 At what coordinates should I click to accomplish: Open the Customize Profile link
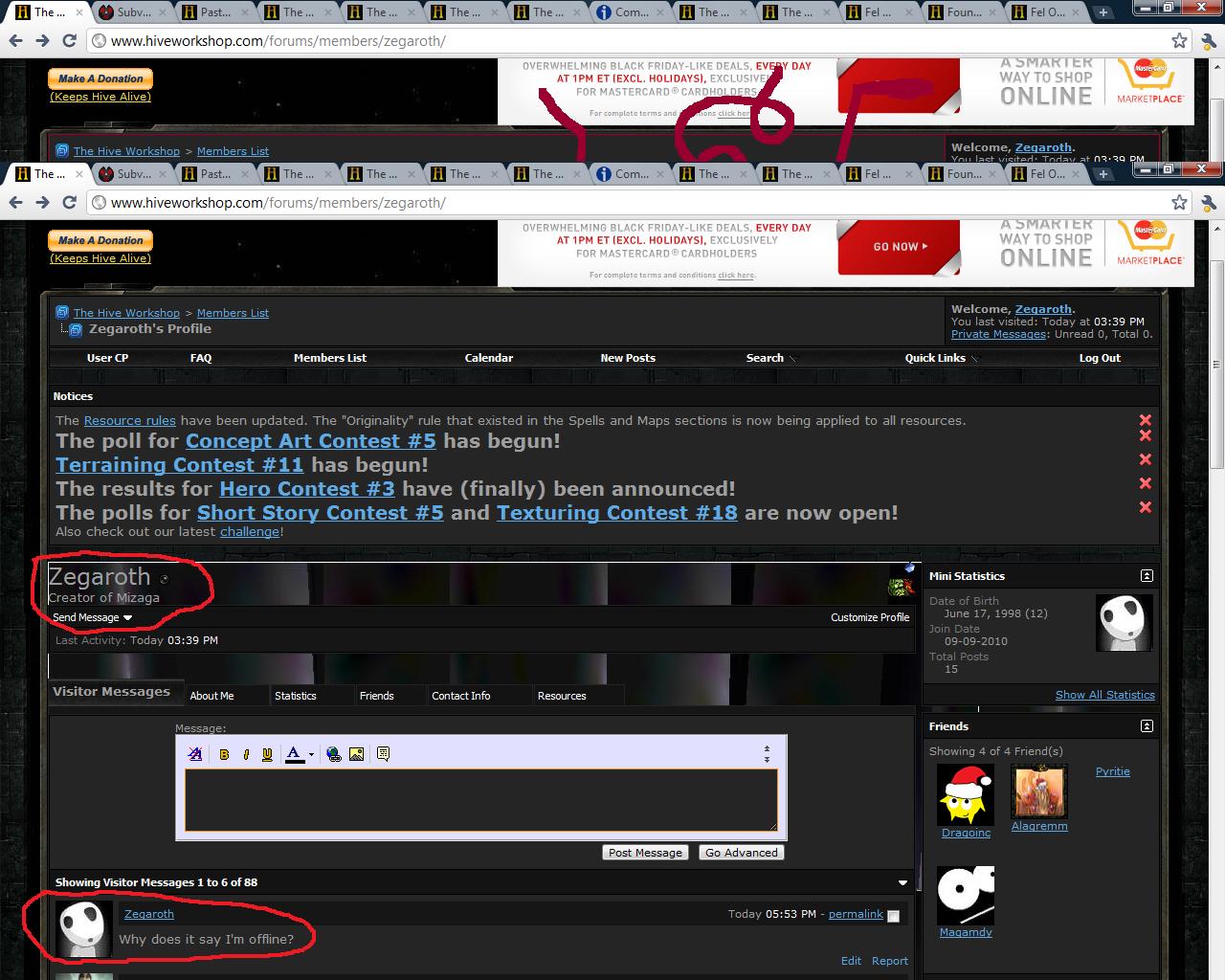(x=870, y=617)
